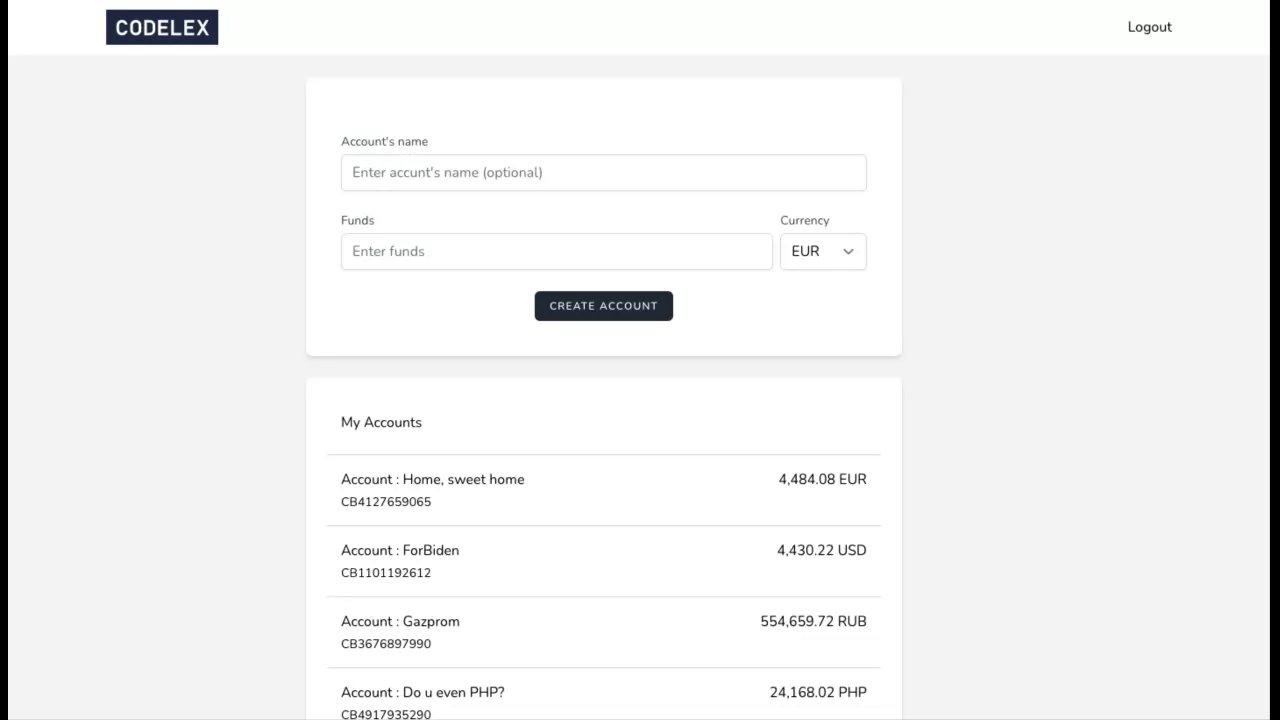Click the My Accounts heading
1280x720 pixels.
click(x=381, y=423)
